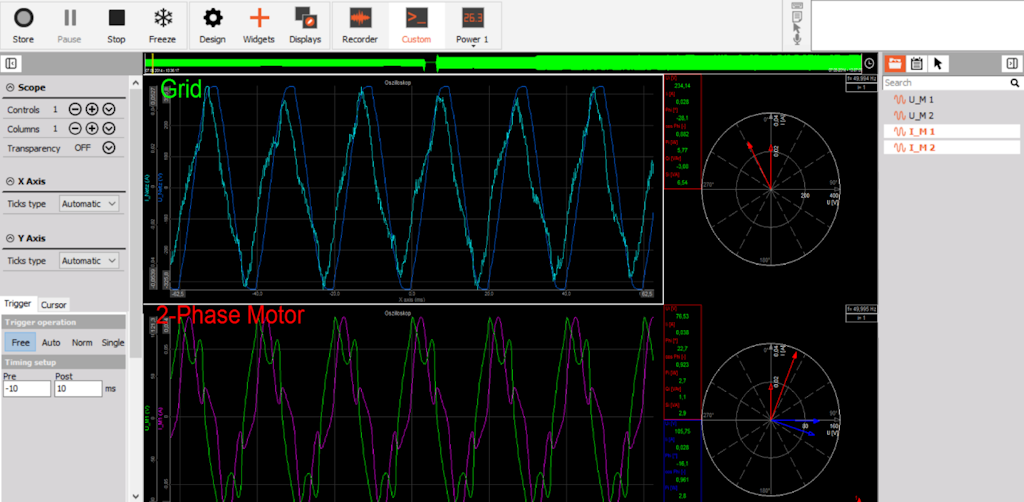Open the Displays toolbar icon
This screenshot has width=1024, height=502.
(x=305, y=25)
